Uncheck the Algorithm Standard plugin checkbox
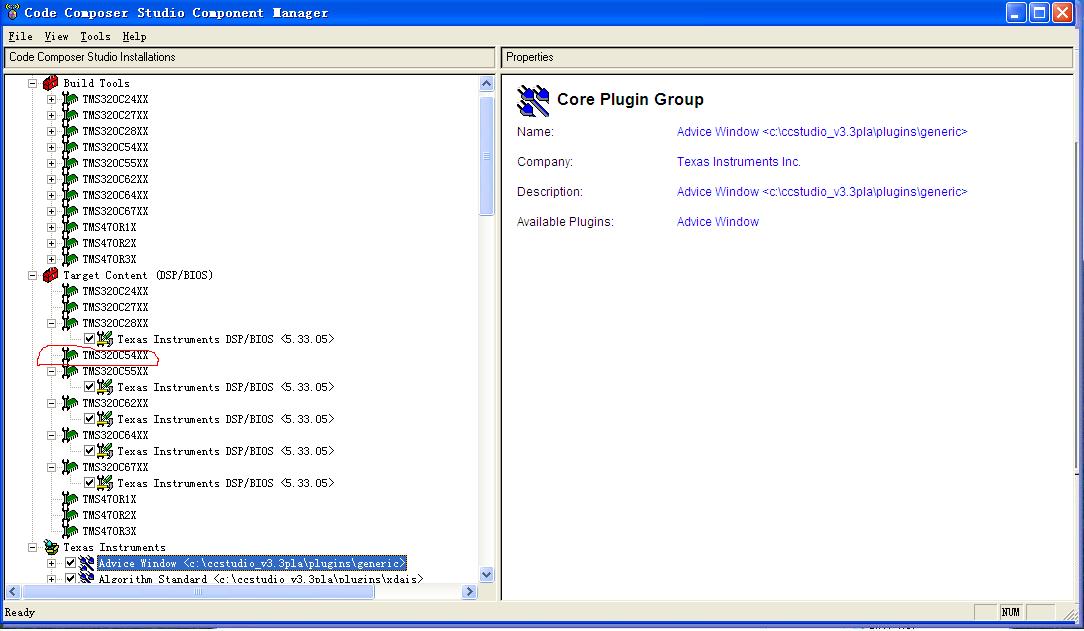Screen dimensions: 1084x631 71,579
